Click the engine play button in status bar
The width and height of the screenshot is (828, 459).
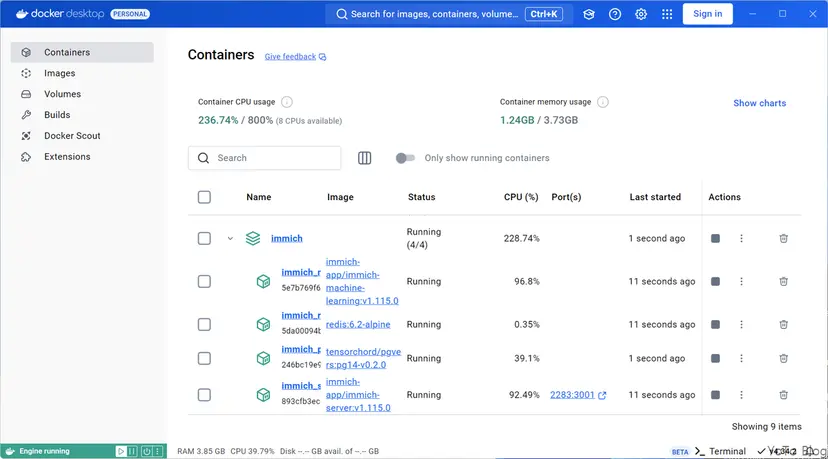(120, 451)
